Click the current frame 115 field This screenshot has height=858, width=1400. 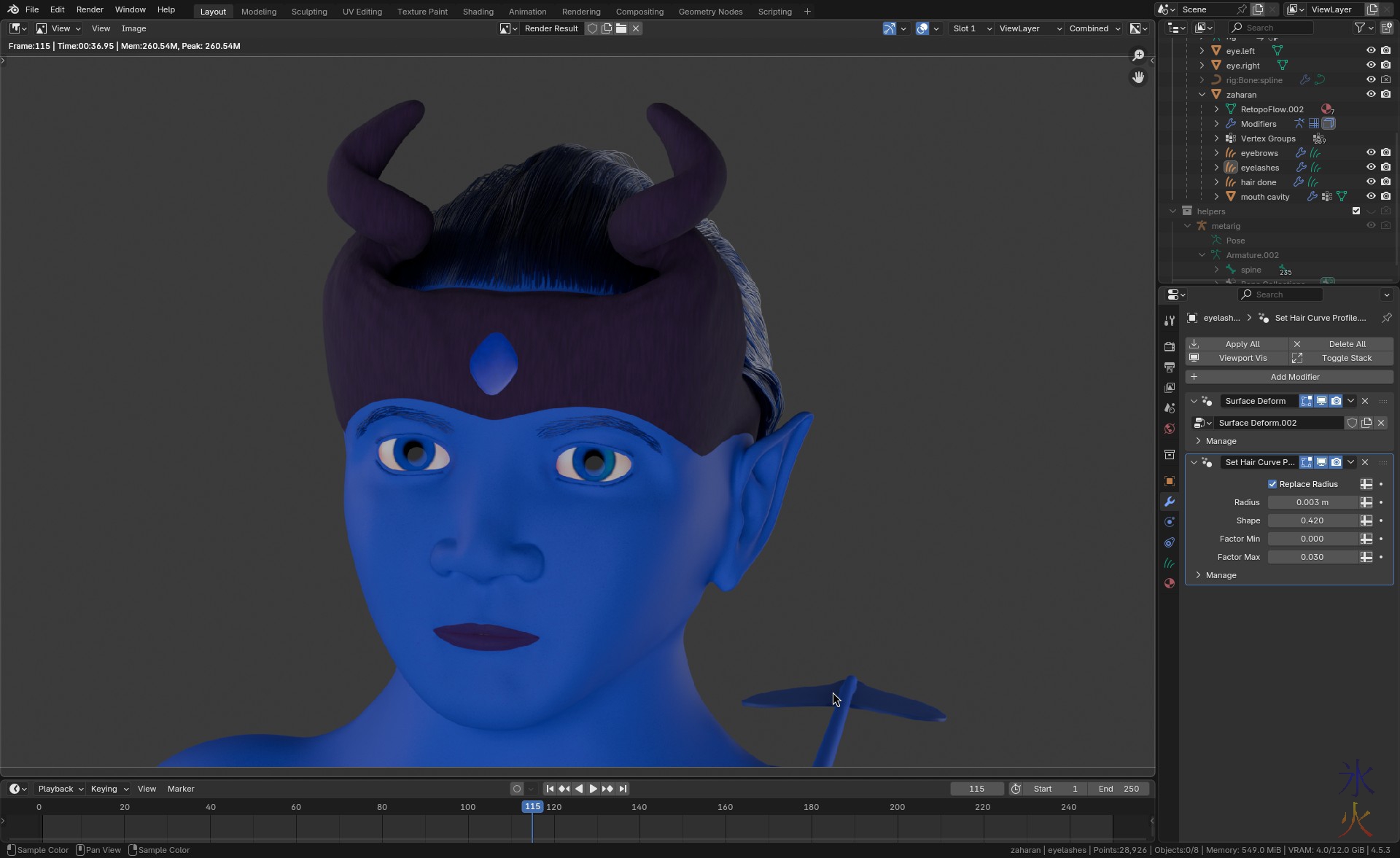tap(976, 789)
